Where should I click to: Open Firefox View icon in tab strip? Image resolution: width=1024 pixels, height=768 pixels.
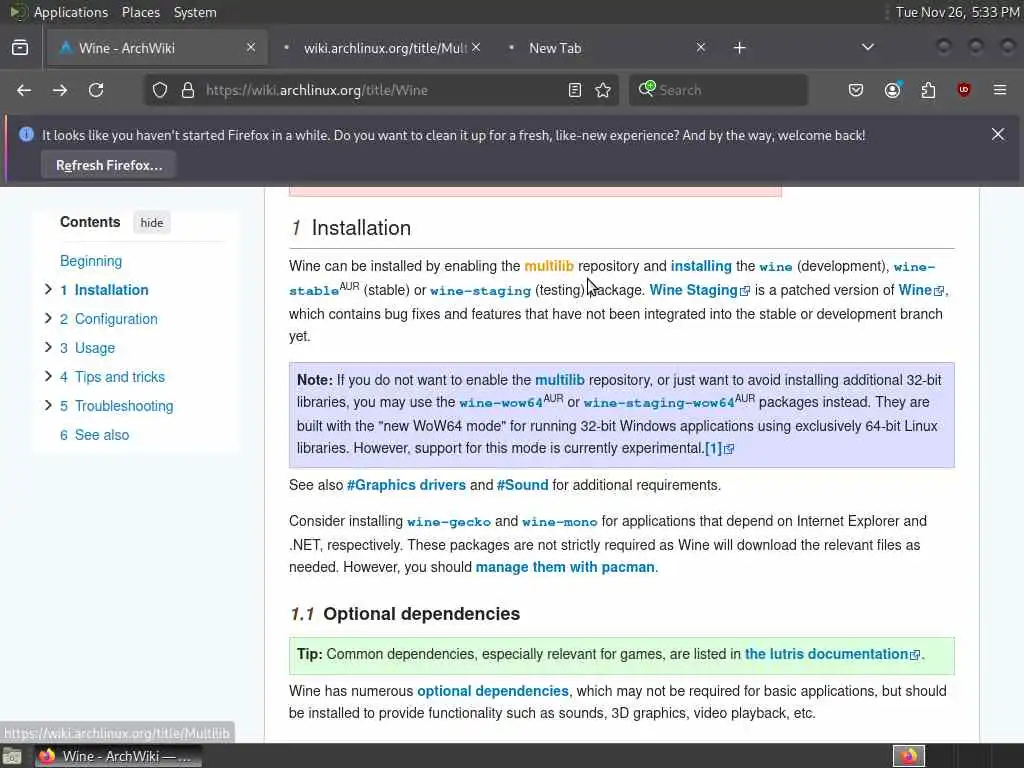click(20, 48)
